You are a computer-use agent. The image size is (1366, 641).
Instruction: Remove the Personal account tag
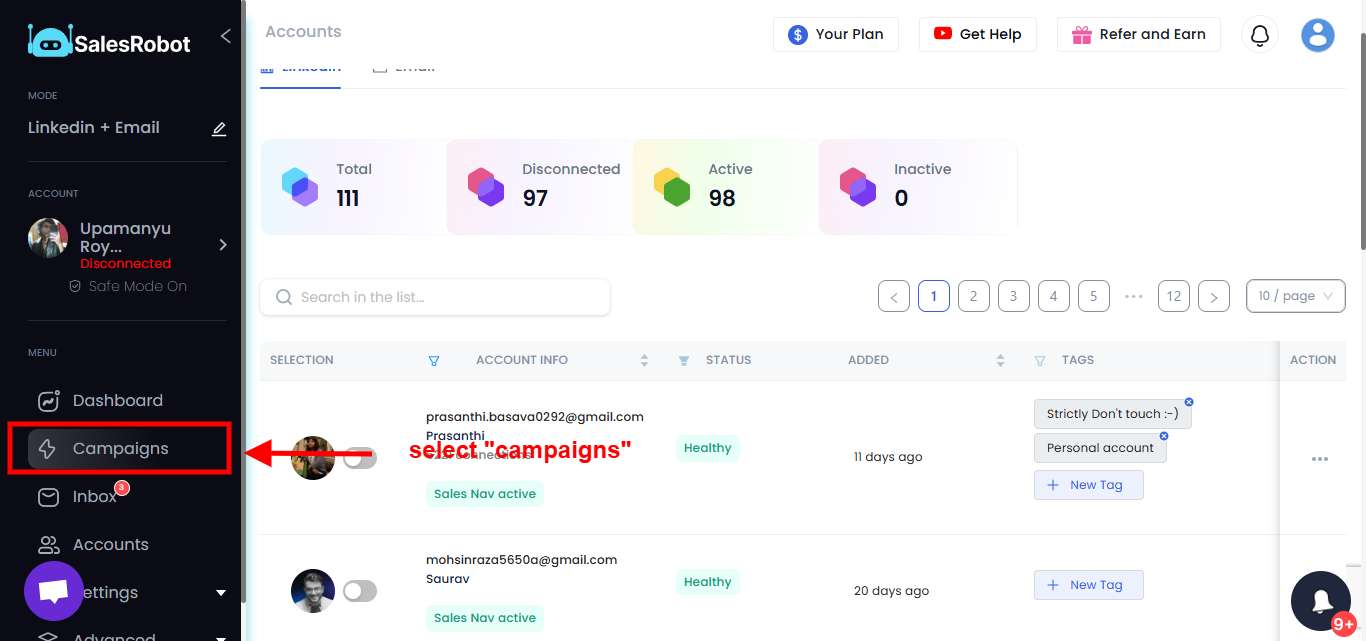(1164, 436)
